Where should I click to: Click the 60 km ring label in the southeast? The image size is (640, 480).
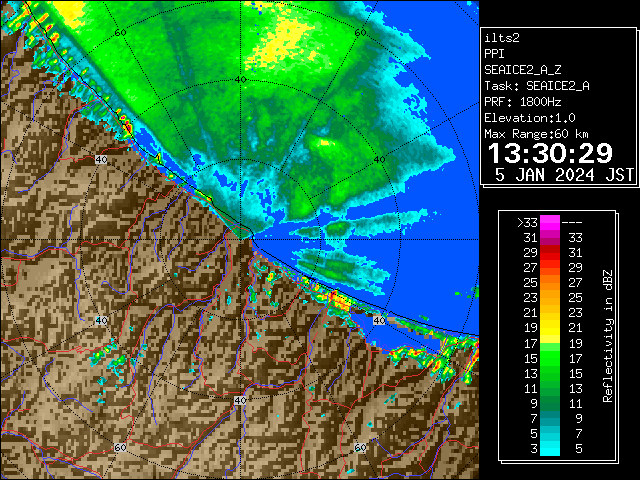pyautogui.click(x=360, y=448)
